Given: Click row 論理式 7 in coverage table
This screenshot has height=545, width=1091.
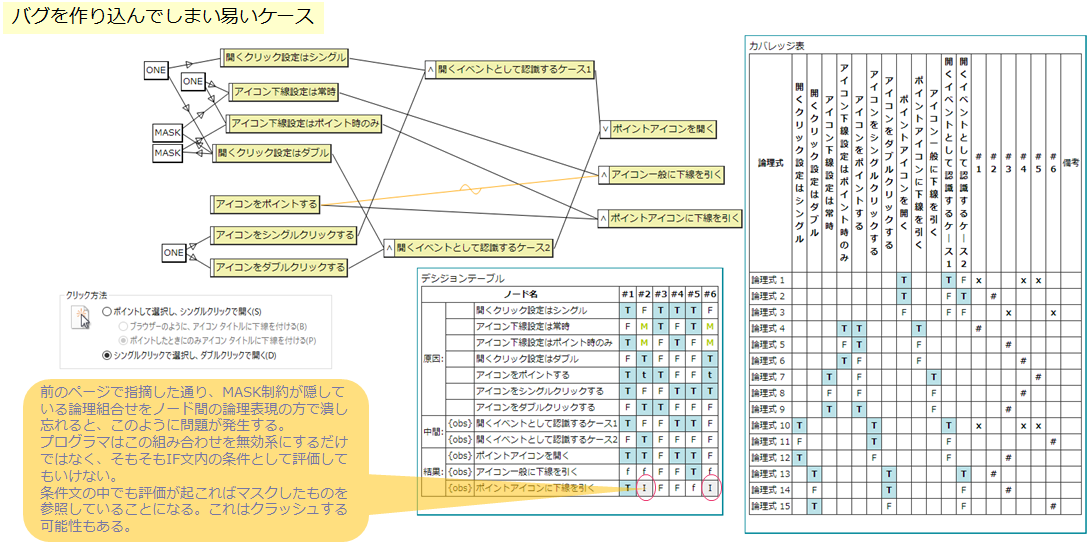Looking at the screenshot, I should 917,376.
